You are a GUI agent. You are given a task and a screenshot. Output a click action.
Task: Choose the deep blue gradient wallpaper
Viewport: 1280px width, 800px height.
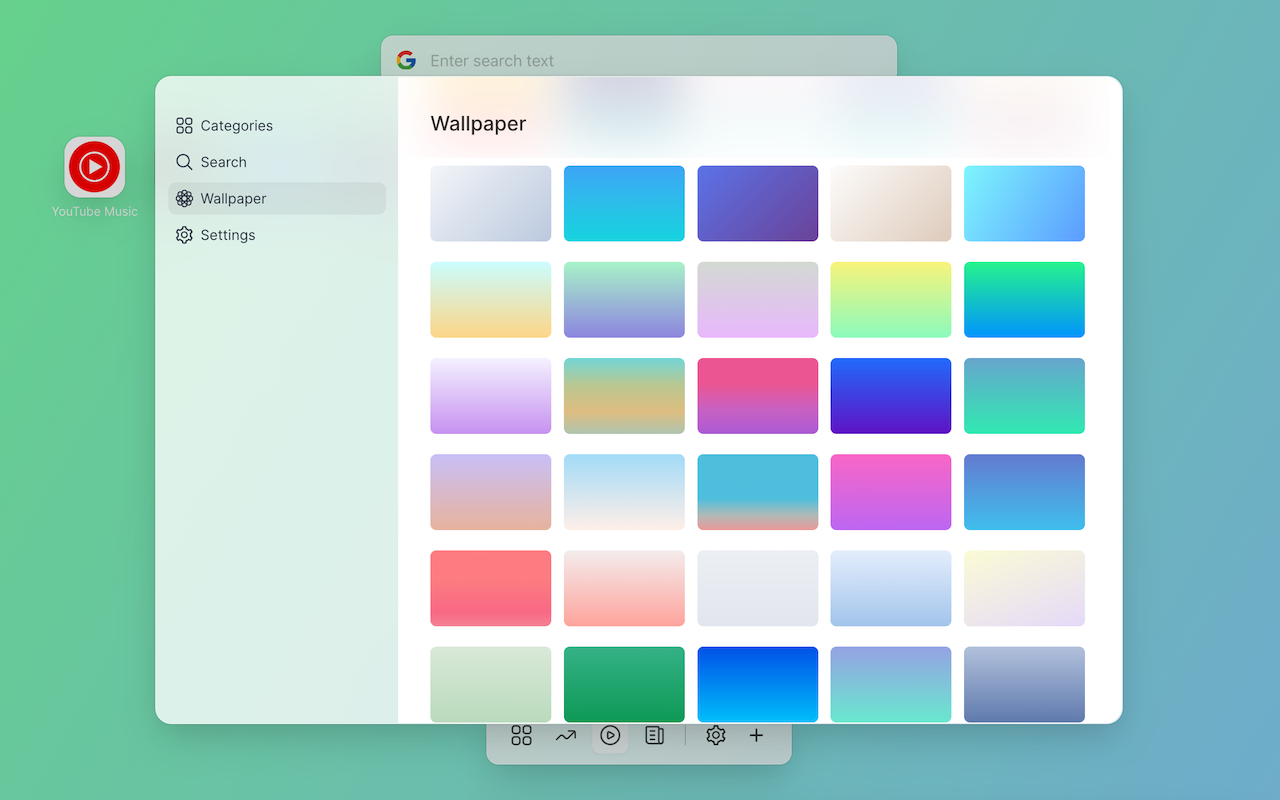[x=891, y=395]
